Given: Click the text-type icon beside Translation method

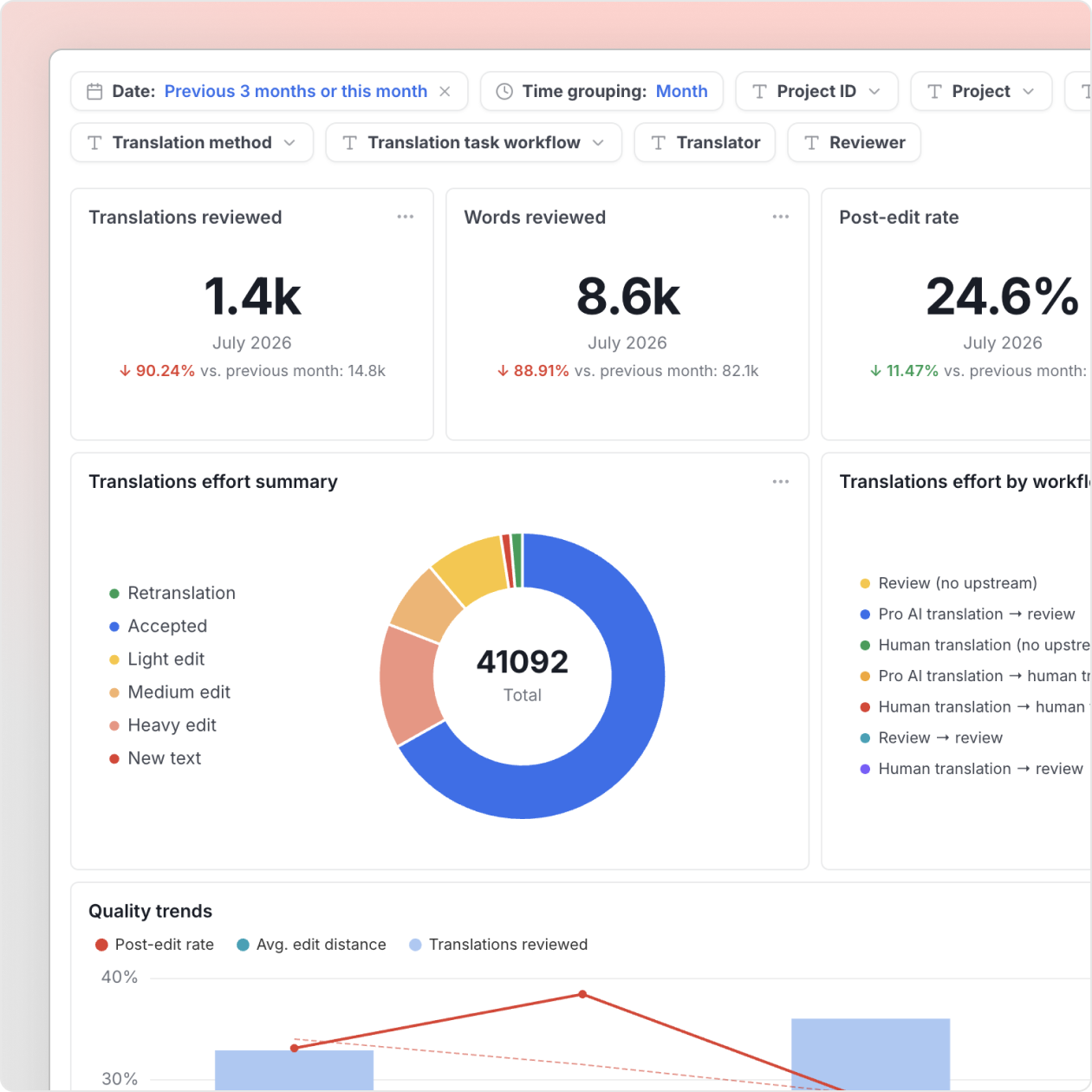Looking at the screenshot, I should (95, 142).
